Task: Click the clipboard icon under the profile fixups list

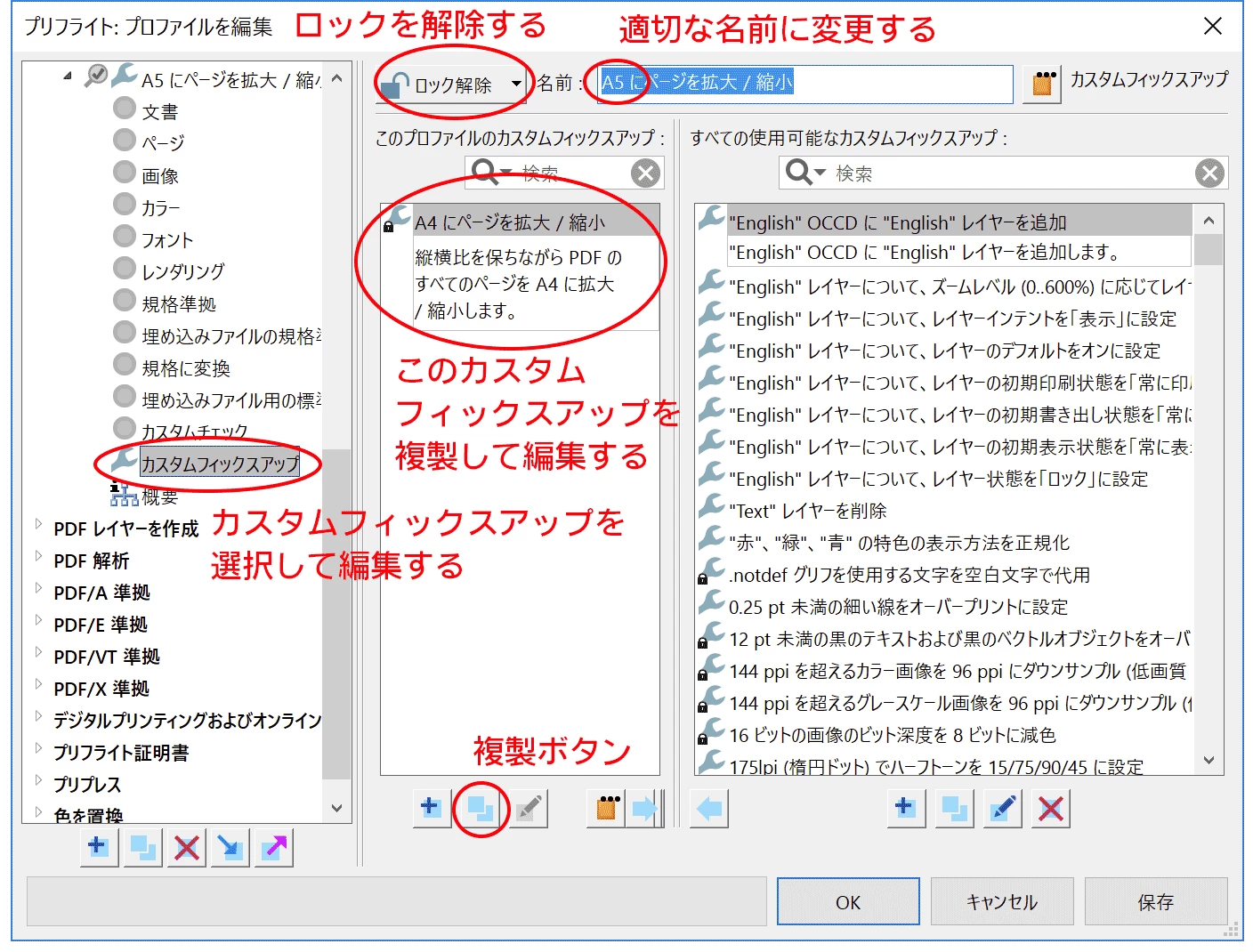Action: [607, 809]
